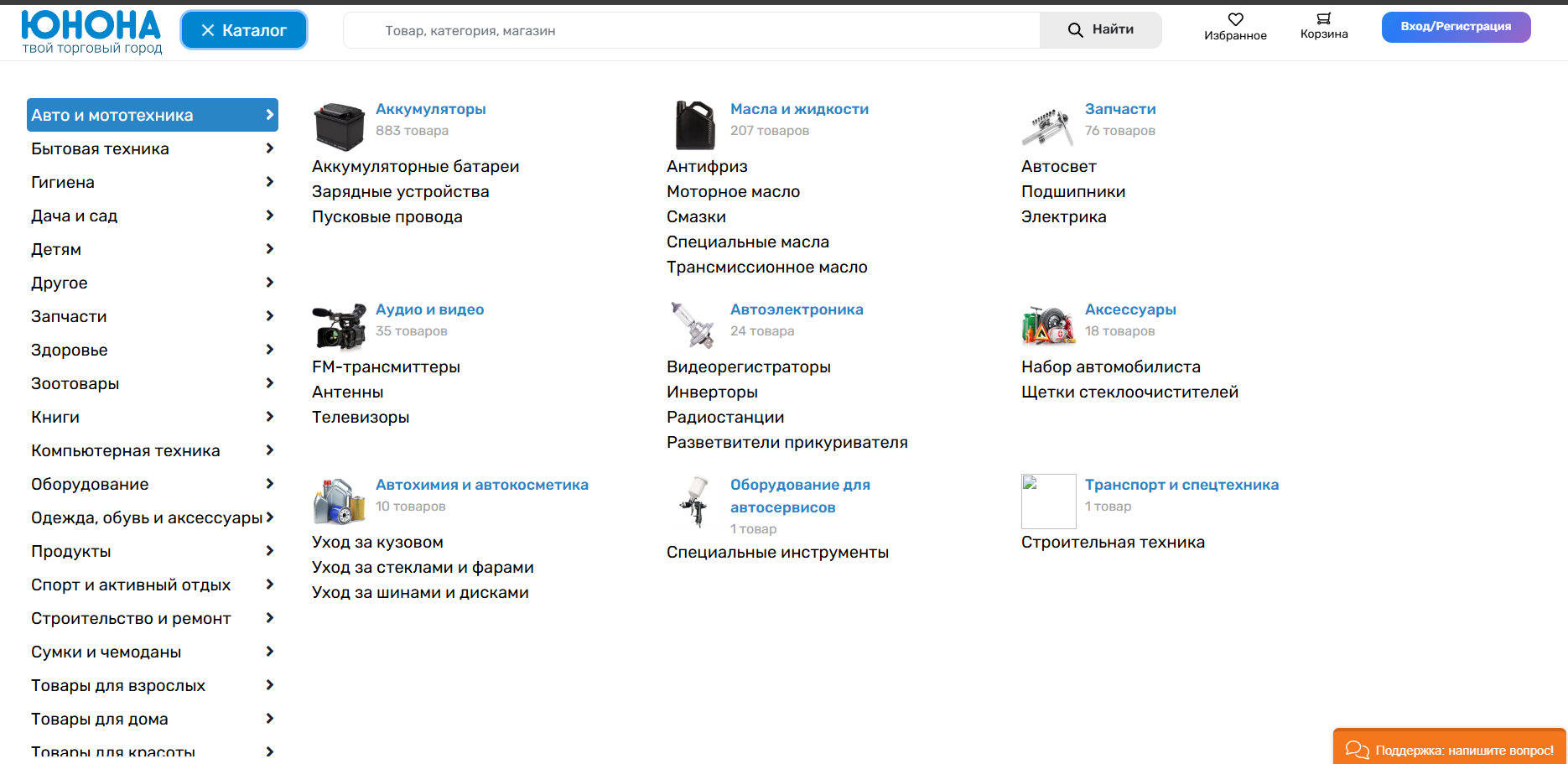Select Дача и сад menu item
The image size is (1568, 764).
click(x=75, y=216)
